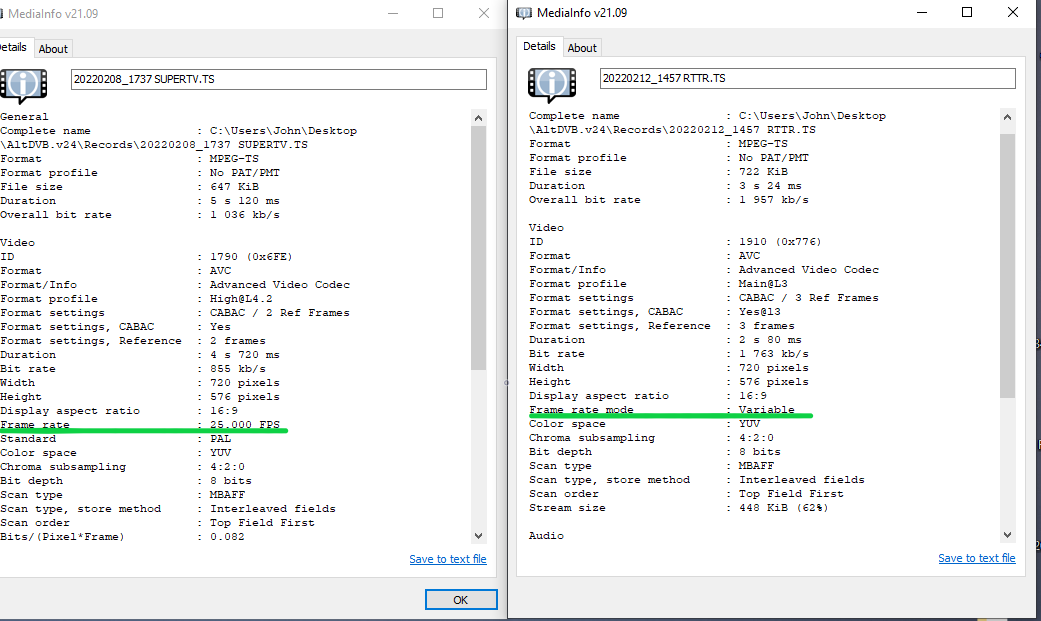
Task: Click '5 s 120 ms' general duration value
Action: [x=245, y=201]
